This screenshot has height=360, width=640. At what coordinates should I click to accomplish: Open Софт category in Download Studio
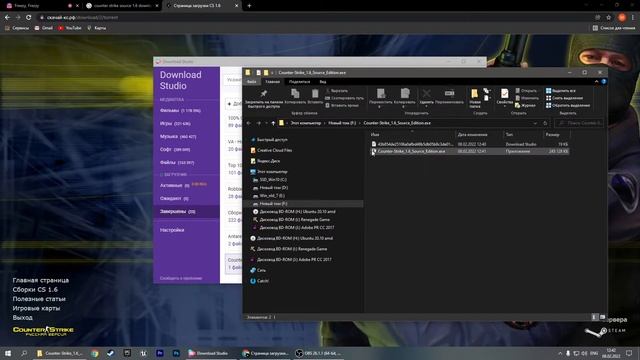coord(175,149)
